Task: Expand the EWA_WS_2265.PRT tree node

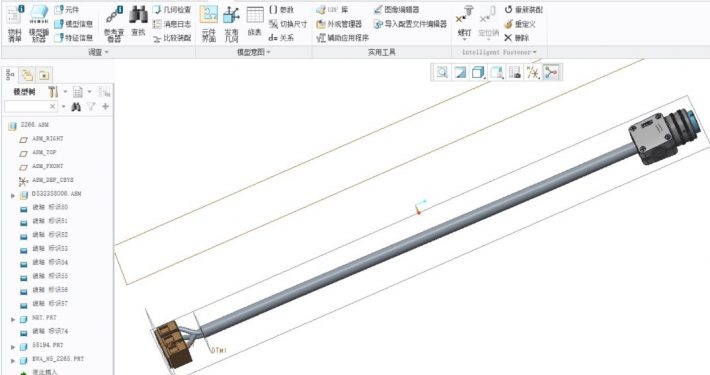Action: tap(13, 361)
